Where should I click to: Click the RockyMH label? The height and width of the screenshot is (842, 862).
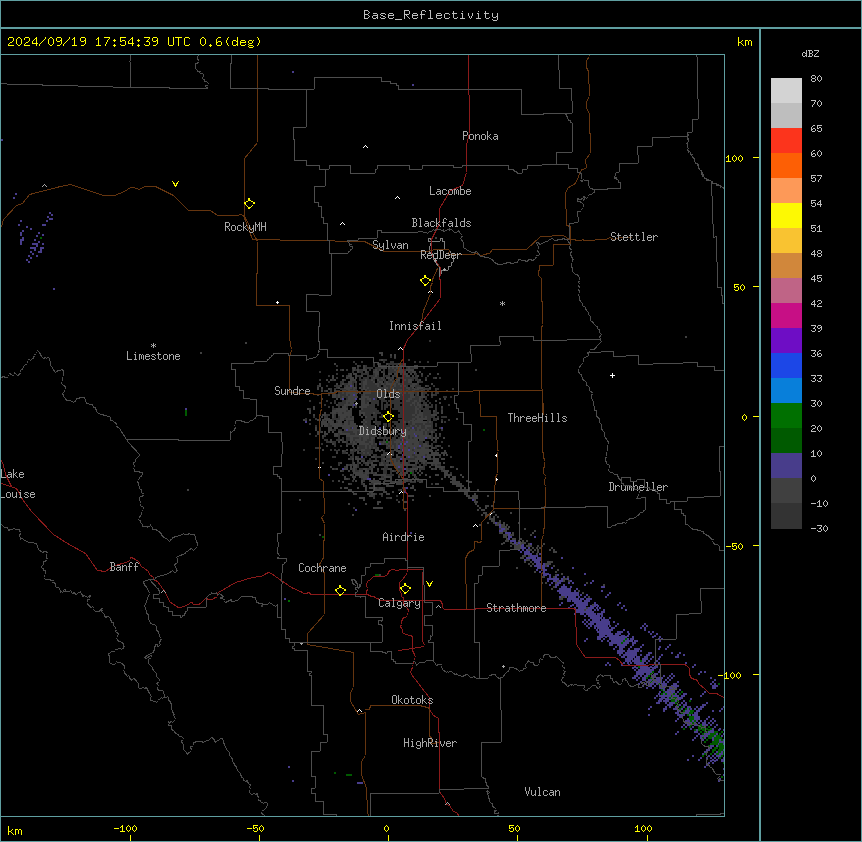[245, 227]
